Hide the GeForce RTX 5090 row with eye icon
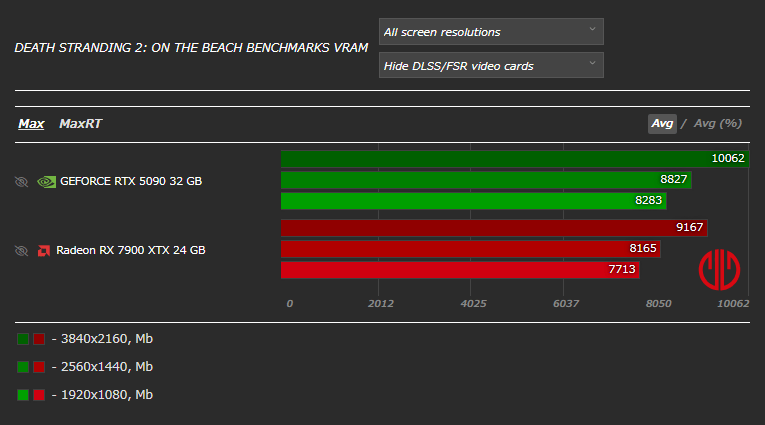Viewport: 765px width, 425px height. 22,182
